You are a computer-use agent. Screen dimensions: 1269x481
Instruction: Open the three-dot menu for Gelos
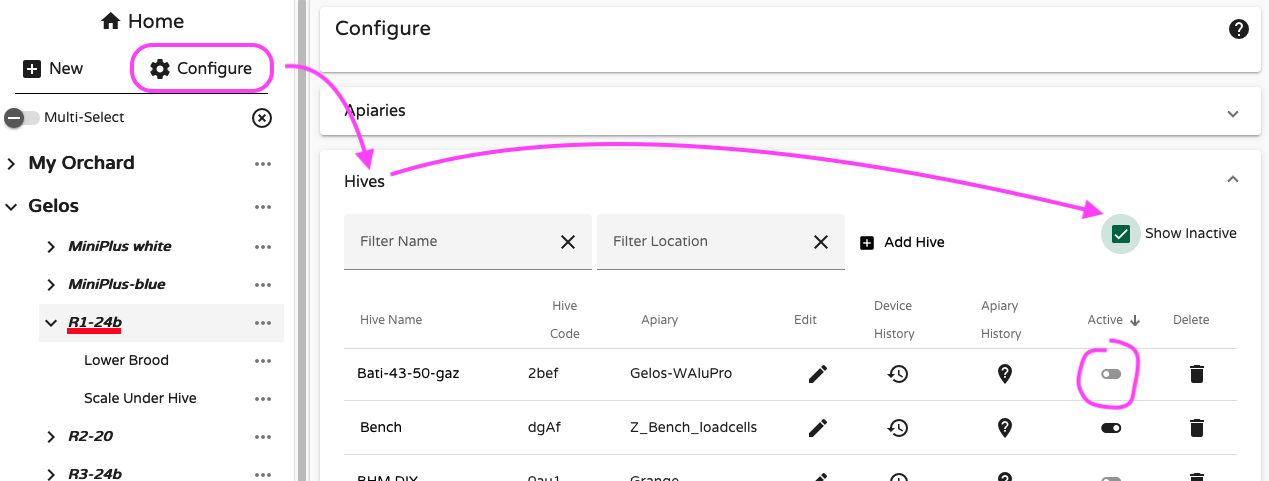(263, 207)
